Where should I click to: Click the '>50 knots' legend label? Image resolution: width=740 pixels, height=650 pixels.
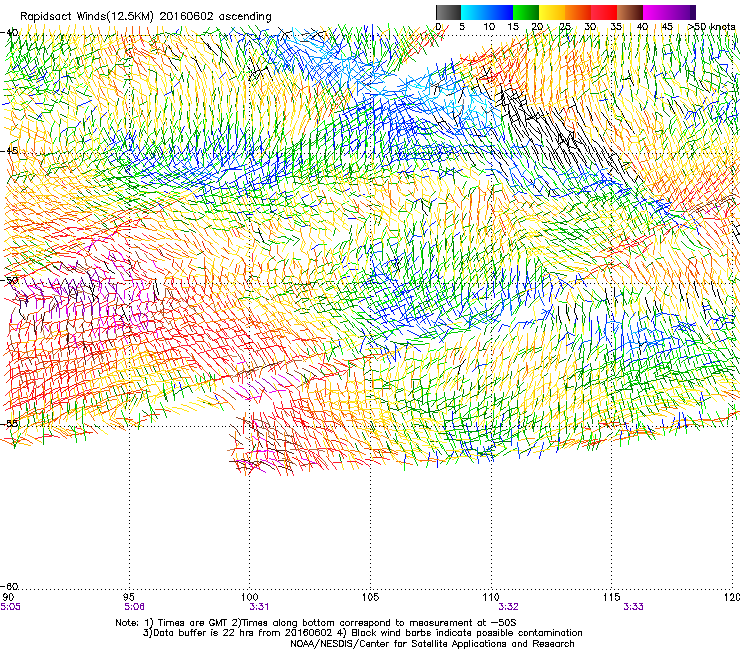pos(711,27)
